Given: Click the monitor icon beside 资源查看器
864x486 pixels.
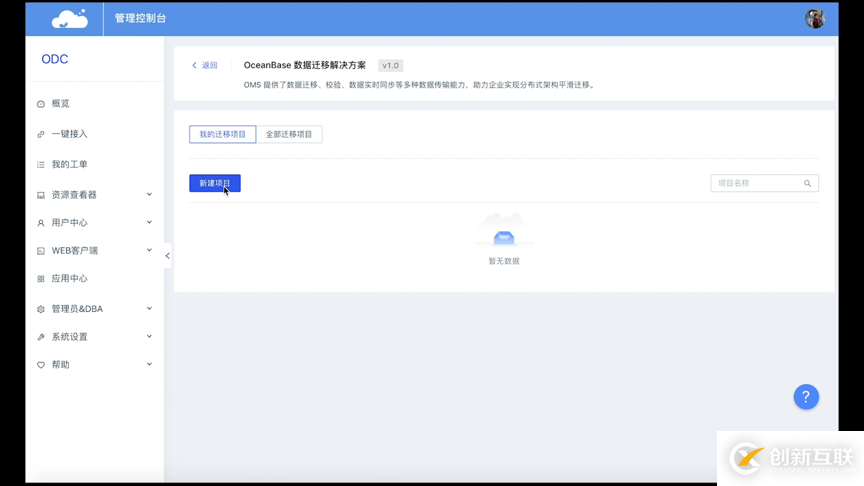Looking at the screenshot, I should (41, 195).
